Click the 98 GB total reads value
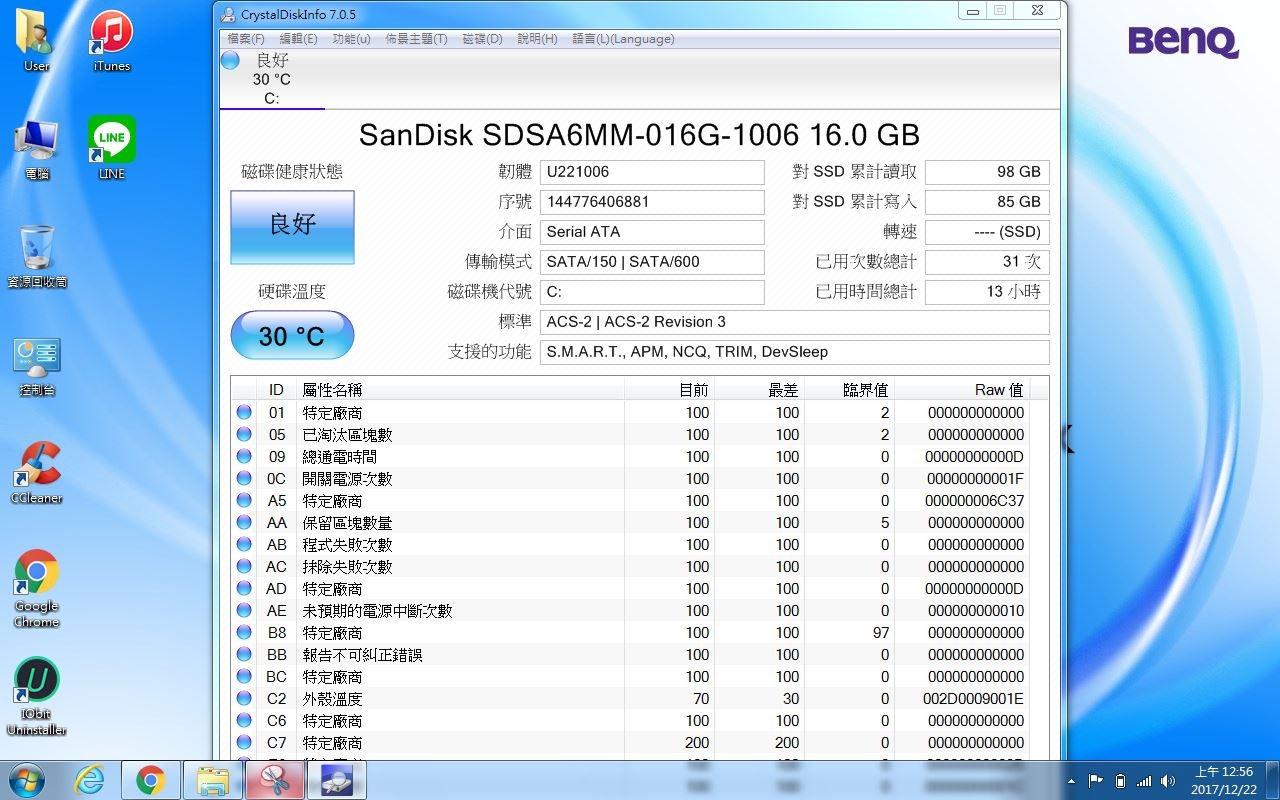1280x800 pixels. click(x=987, y=172)
